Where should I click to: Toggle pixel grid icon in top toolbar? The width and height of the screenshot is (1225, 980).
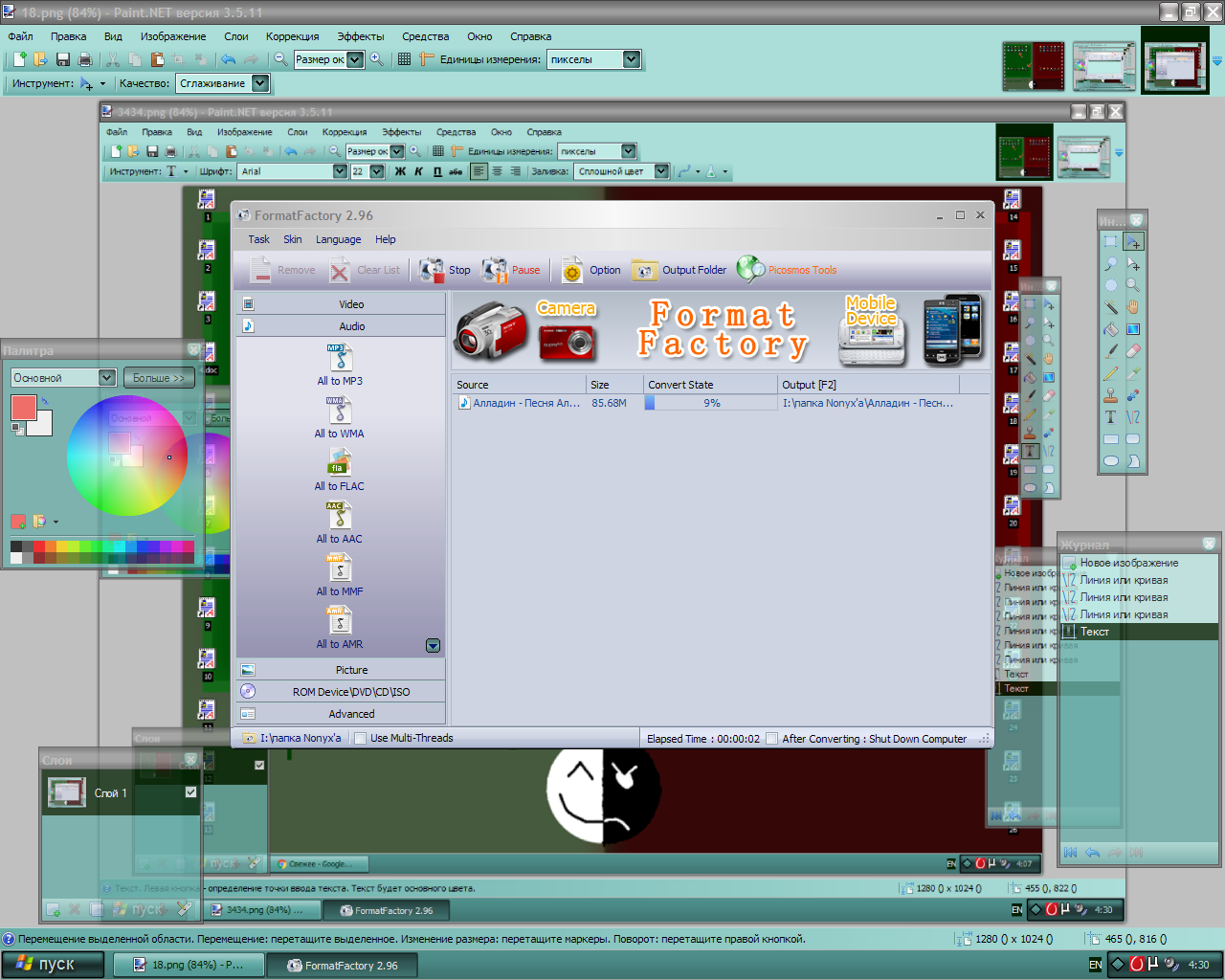click(404, 59)
